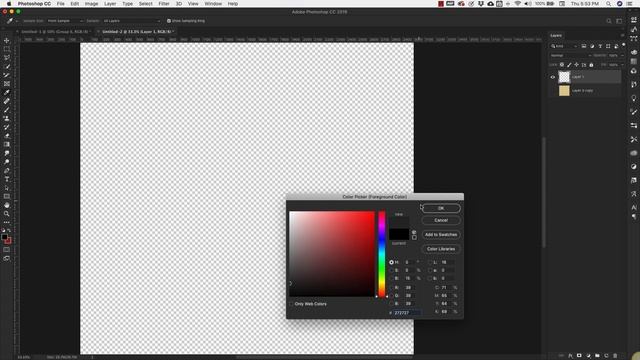
Task: Click Add to Swatches button
Action: [441, 235]
